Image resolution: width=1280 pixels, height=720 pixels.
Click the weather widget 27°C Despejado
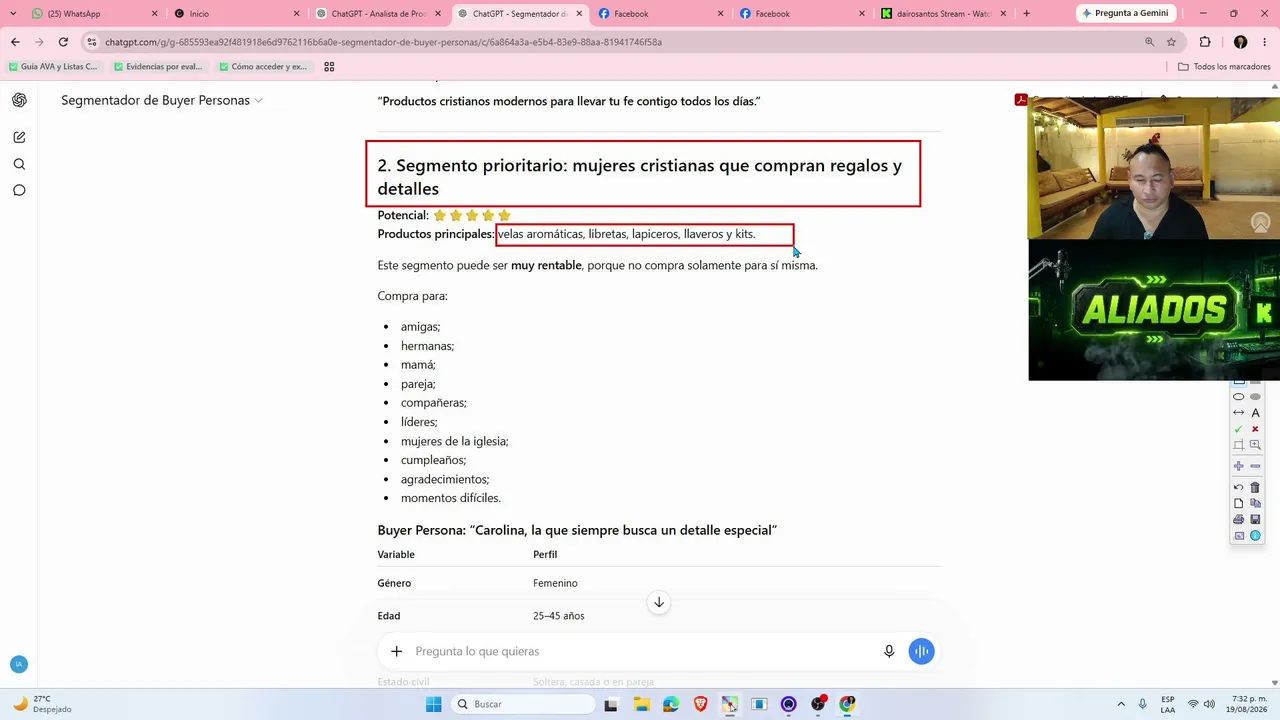click(x=44, y=704)
